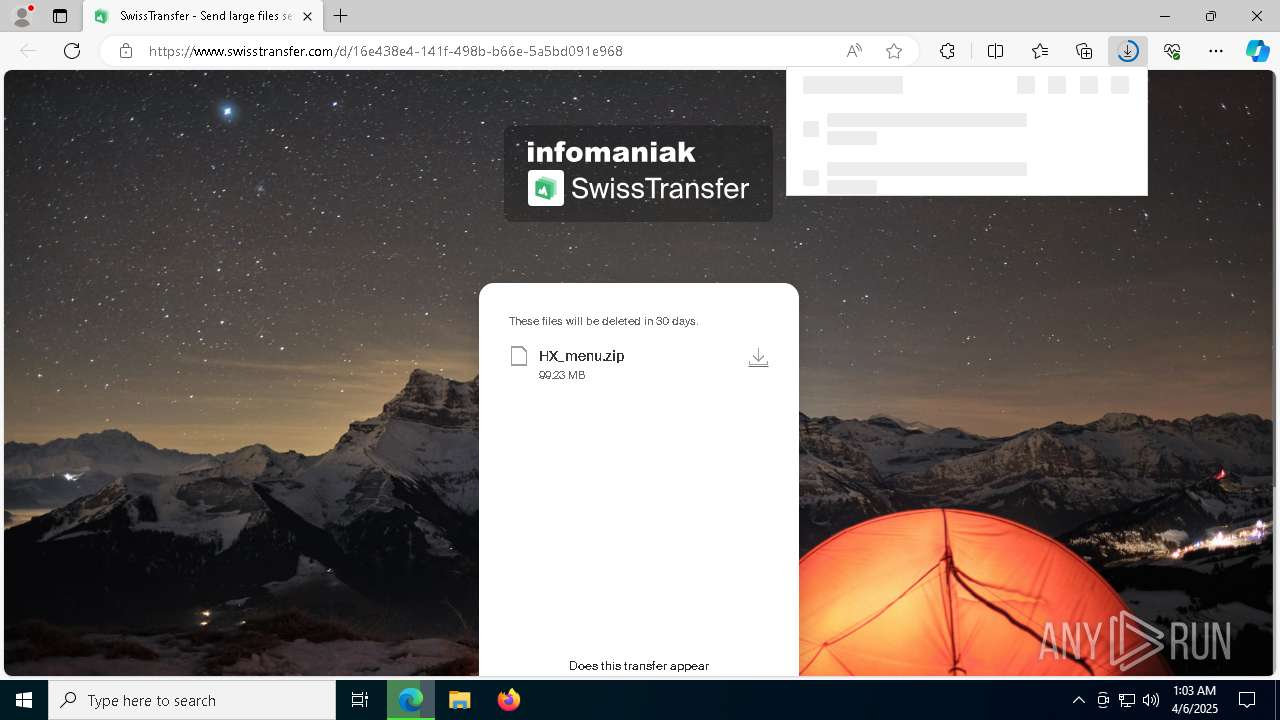Open Collections panel
Viewport: 1280px width, 720px height.
coord(1084,51)
